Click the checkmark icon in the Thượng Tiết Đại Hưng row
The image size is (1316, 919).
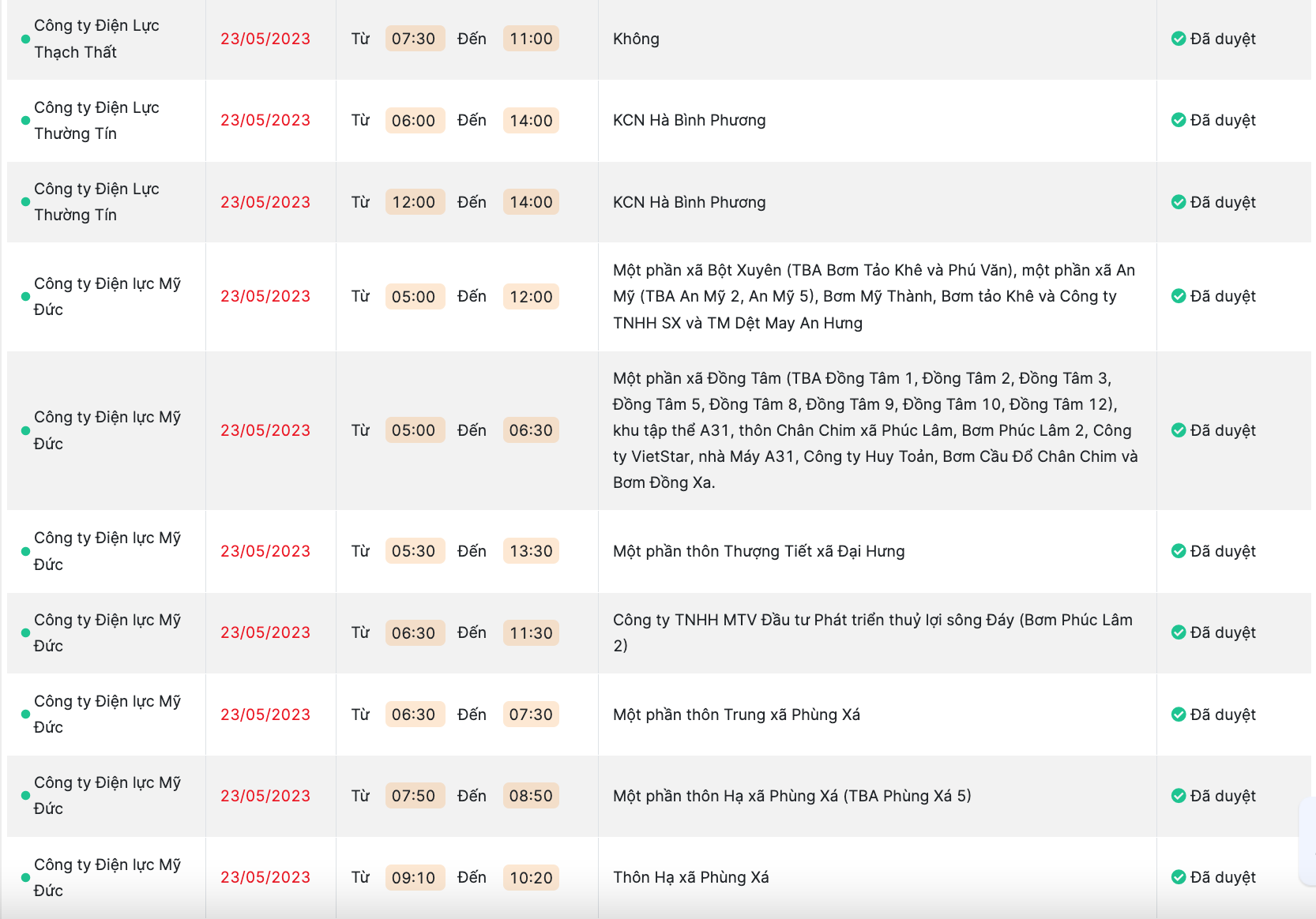click(x=1178, y=551)
